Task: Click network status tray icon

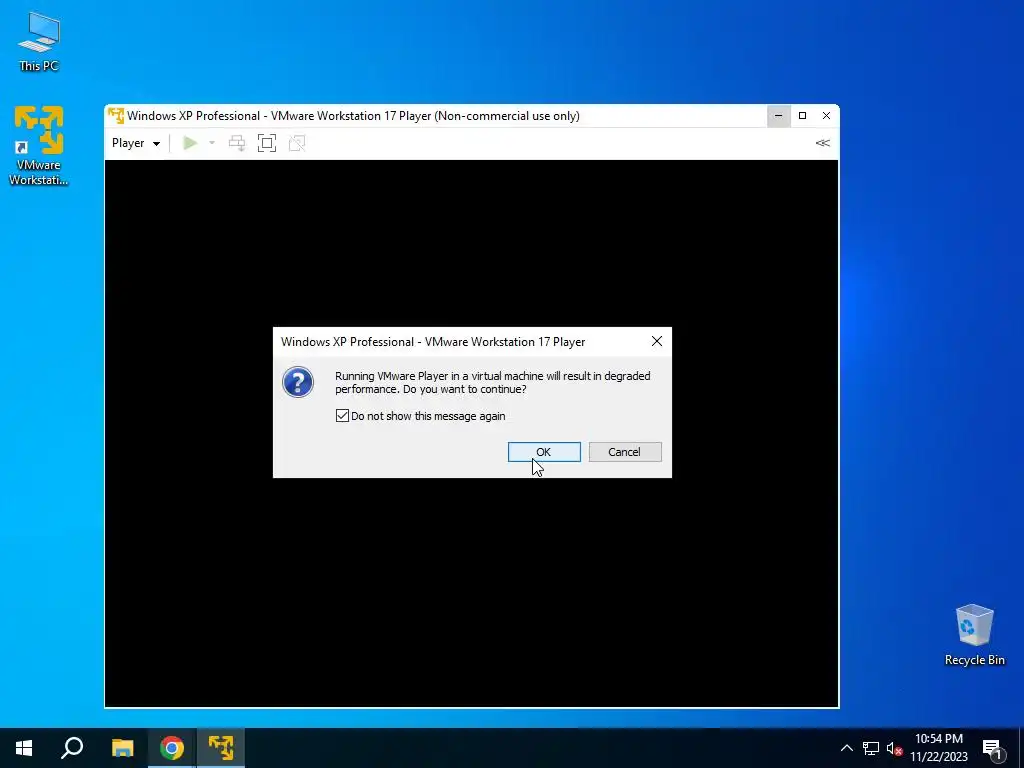Action: coord(871,748)
